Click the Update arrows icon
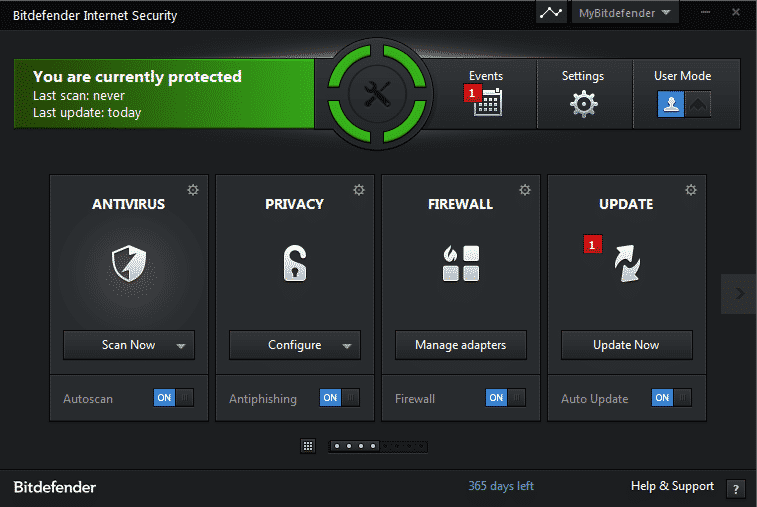The image size is (757, 507). 627,263
